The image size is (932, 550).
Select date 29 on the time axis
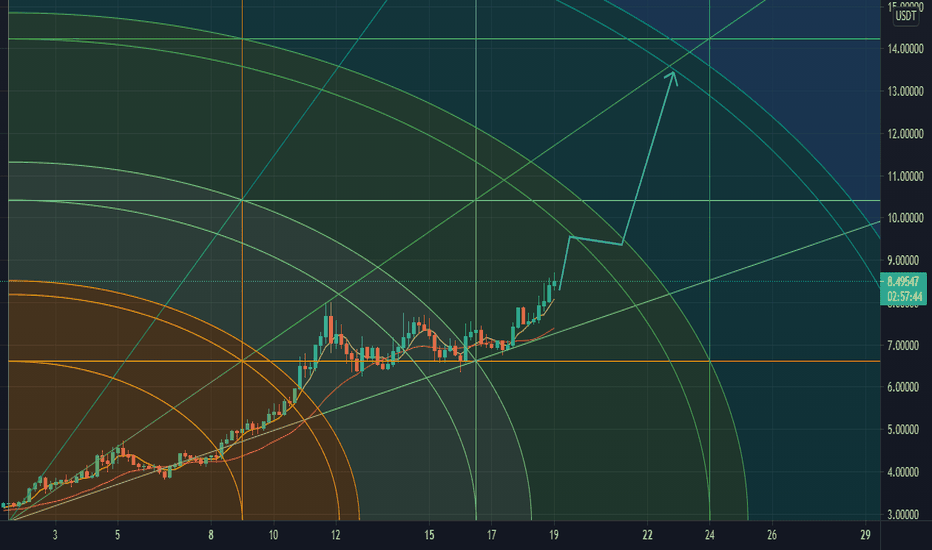(x=865, y=535)
